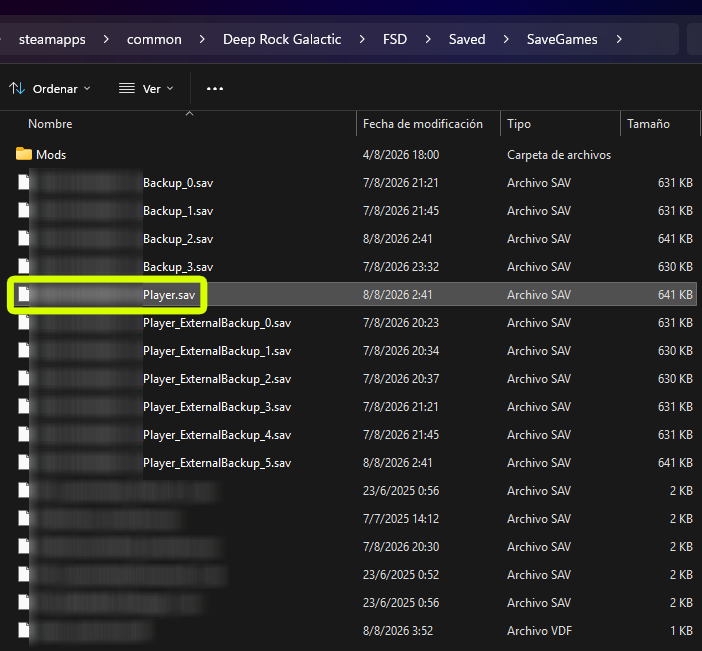
Task: Expand chevron after Deep Rock Galactic
Action: [x=362, y=39]
